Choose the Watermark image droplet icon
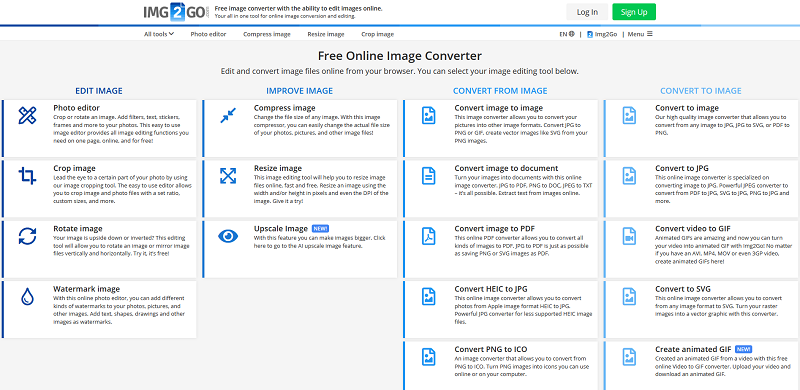Screen dimensions: 800x390 [x=27, y=296]
